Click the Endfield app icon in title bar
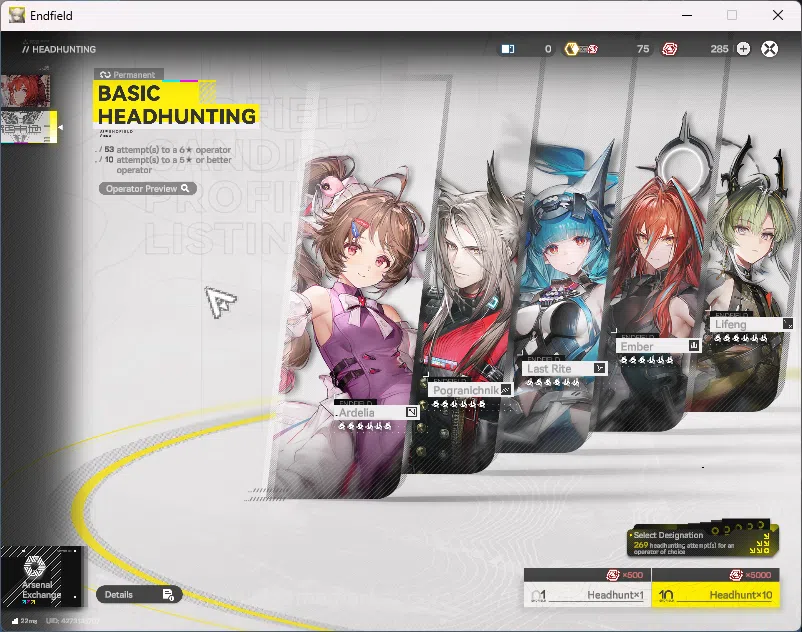Screen dimensions: 802x632 (16, 15)
